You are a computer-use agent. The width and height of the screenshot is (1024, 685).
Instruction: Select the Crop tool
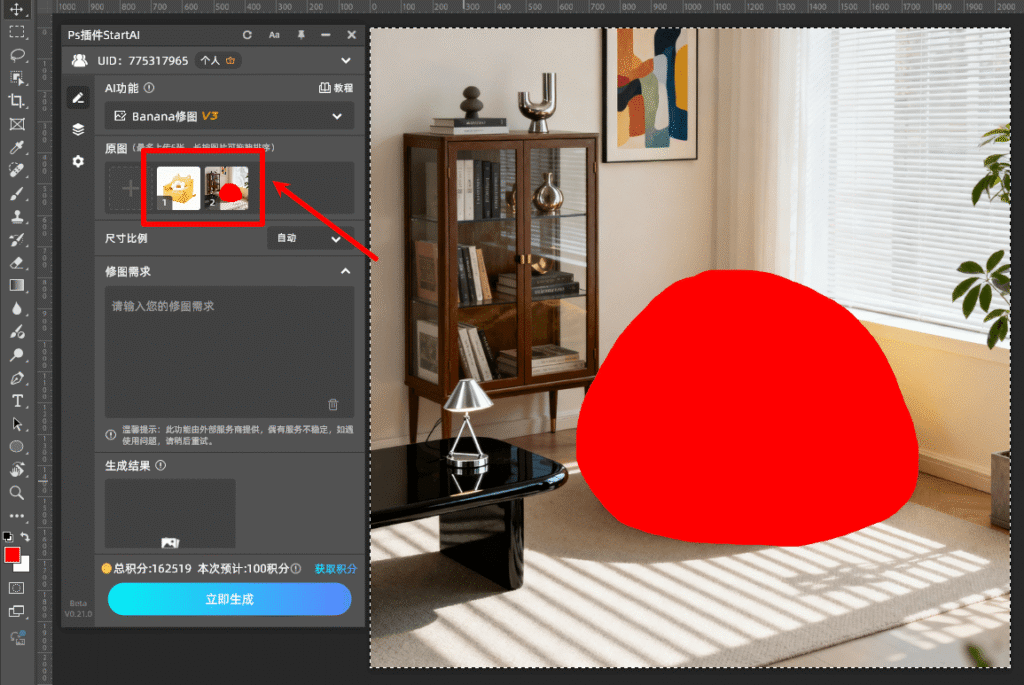(17, 101)
